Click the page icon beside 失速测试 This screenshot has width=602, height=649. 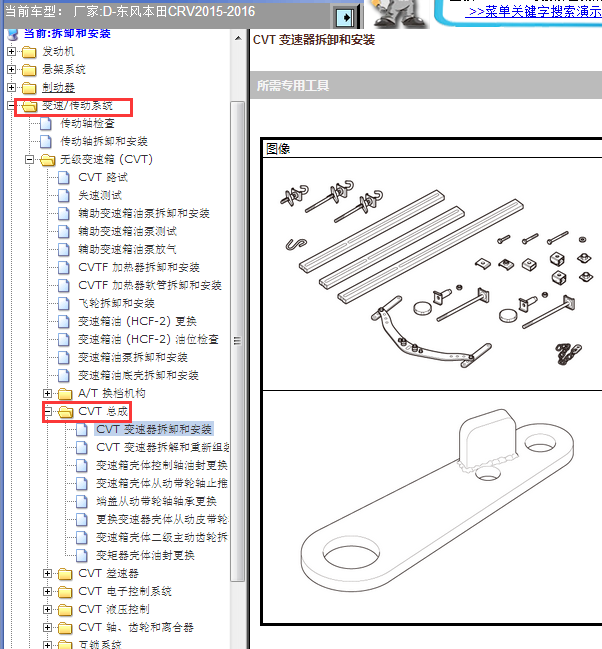64,195
